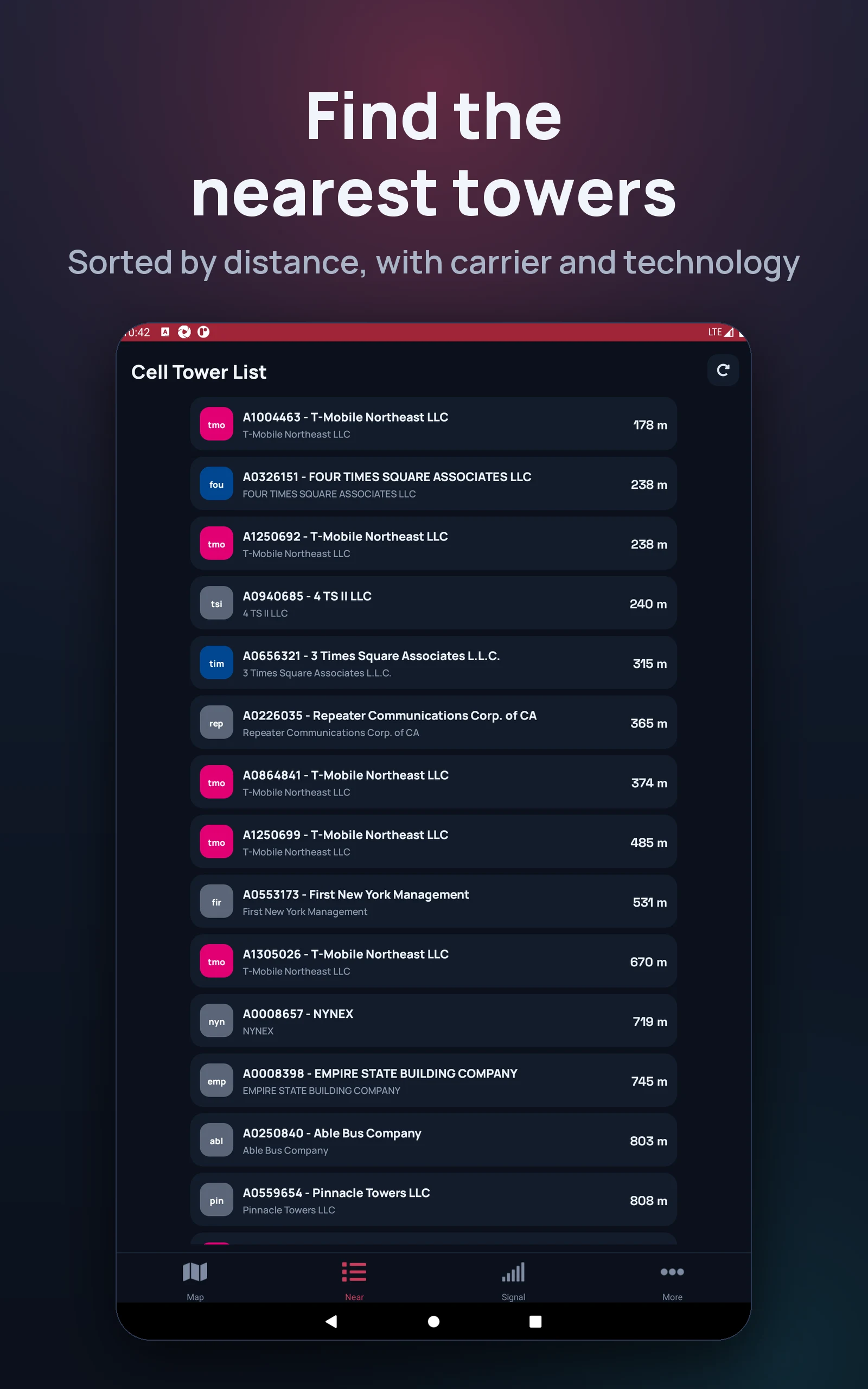Open the More tab
The image size is (868, 1389).
[x=672, y=1281]
